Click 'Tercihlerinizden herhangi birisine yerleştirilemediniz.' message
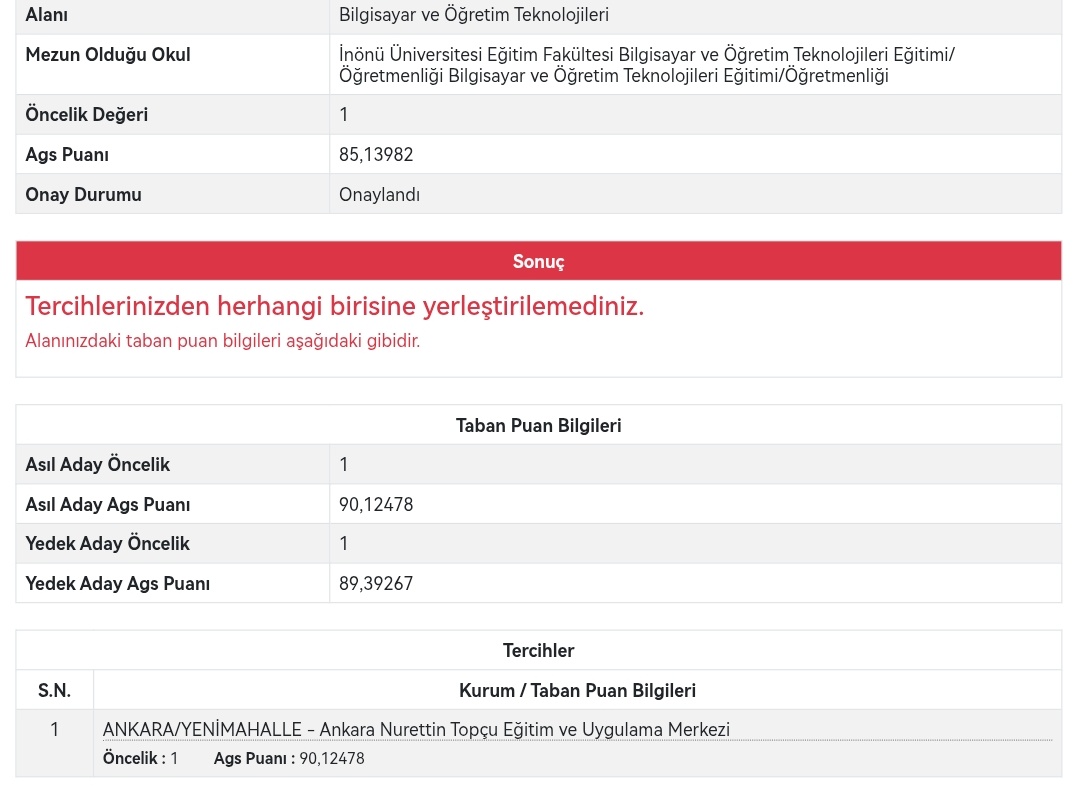The width and height of the screenshot is (1080, 802). [335, 306]
